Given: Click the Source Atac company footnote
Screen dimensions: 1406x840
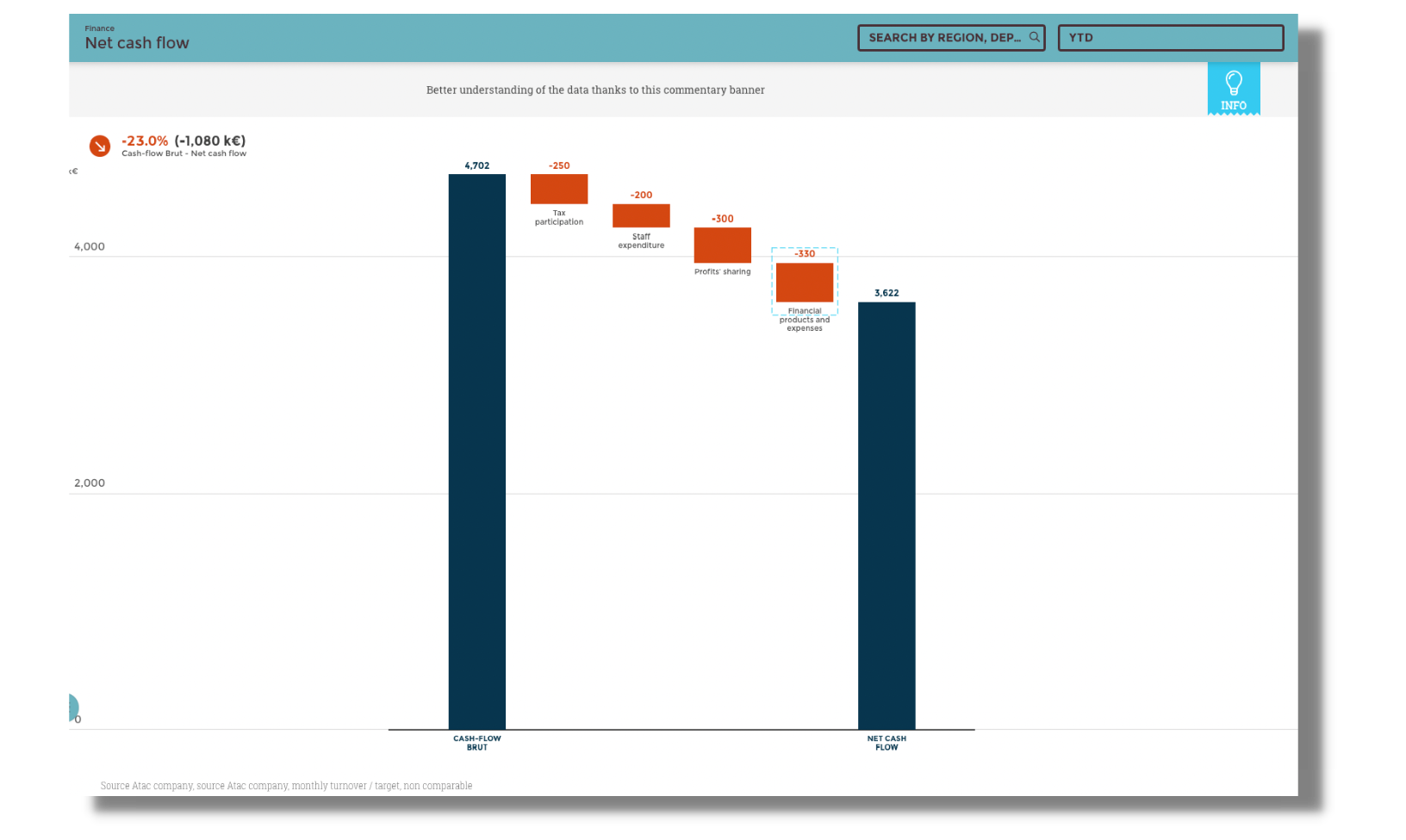Looking at the screenshot, I should (286, 786).
